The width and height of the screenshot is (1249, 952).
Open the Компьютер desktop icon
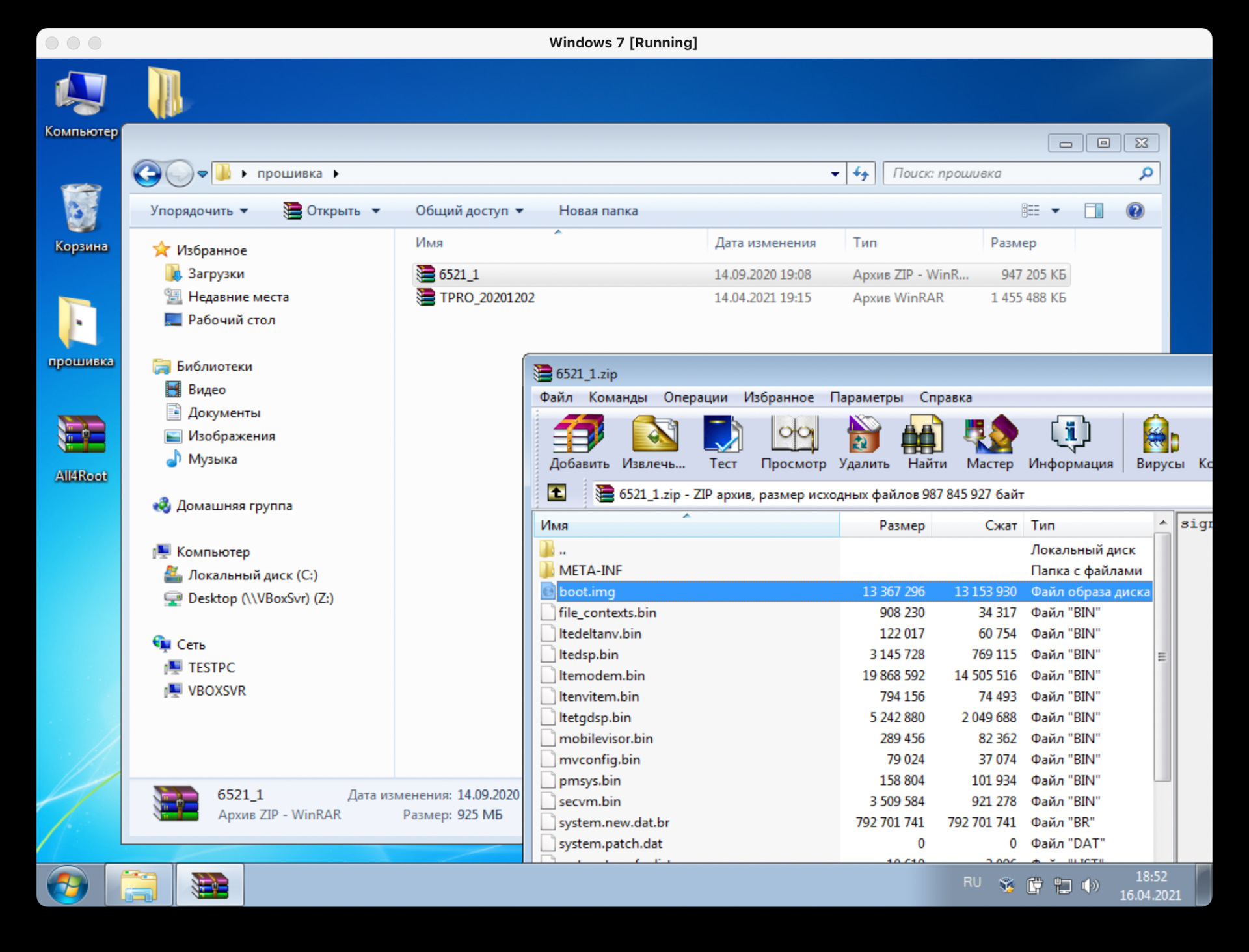coord(81,104)
